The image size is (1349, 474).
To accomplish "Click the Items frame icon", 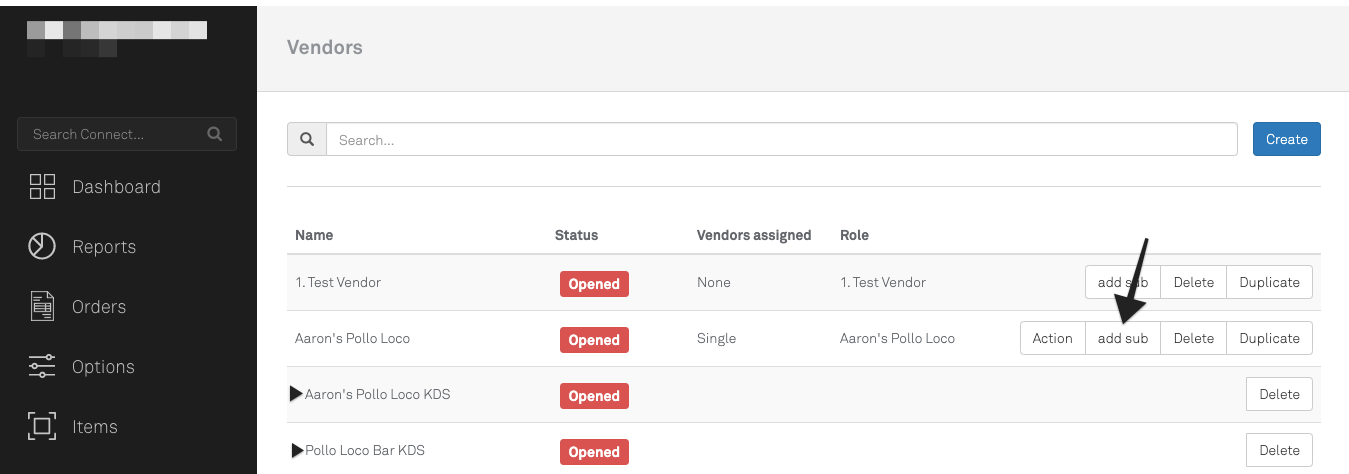I will 42,427.
